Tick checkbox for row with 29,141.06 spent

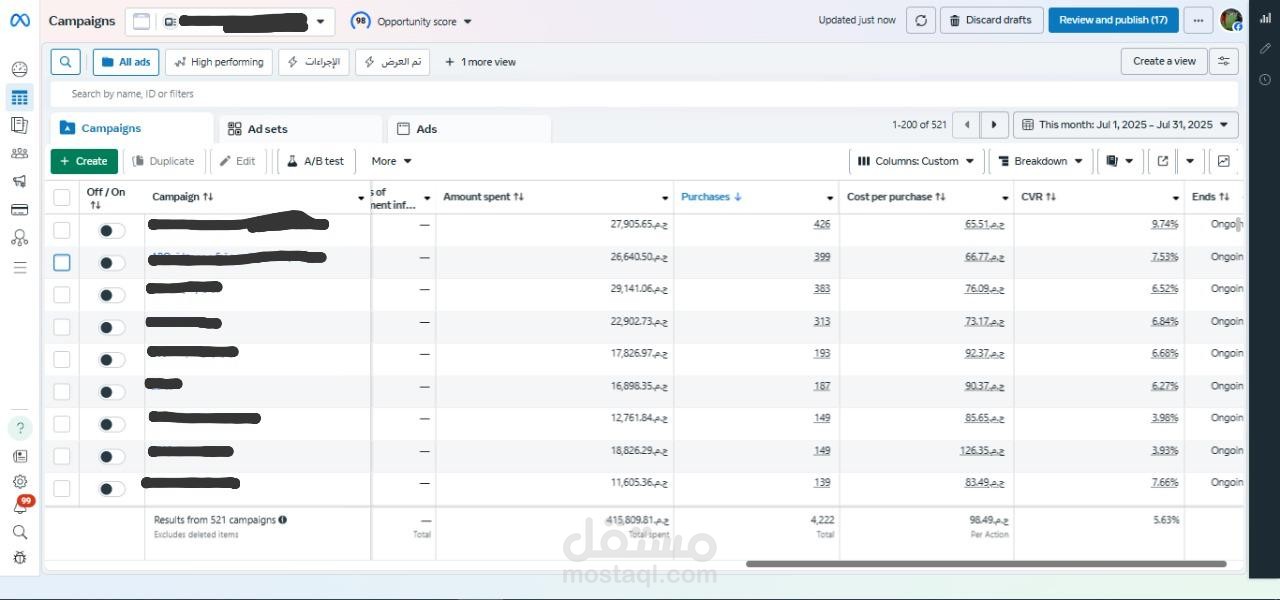(x=62, y=294)
